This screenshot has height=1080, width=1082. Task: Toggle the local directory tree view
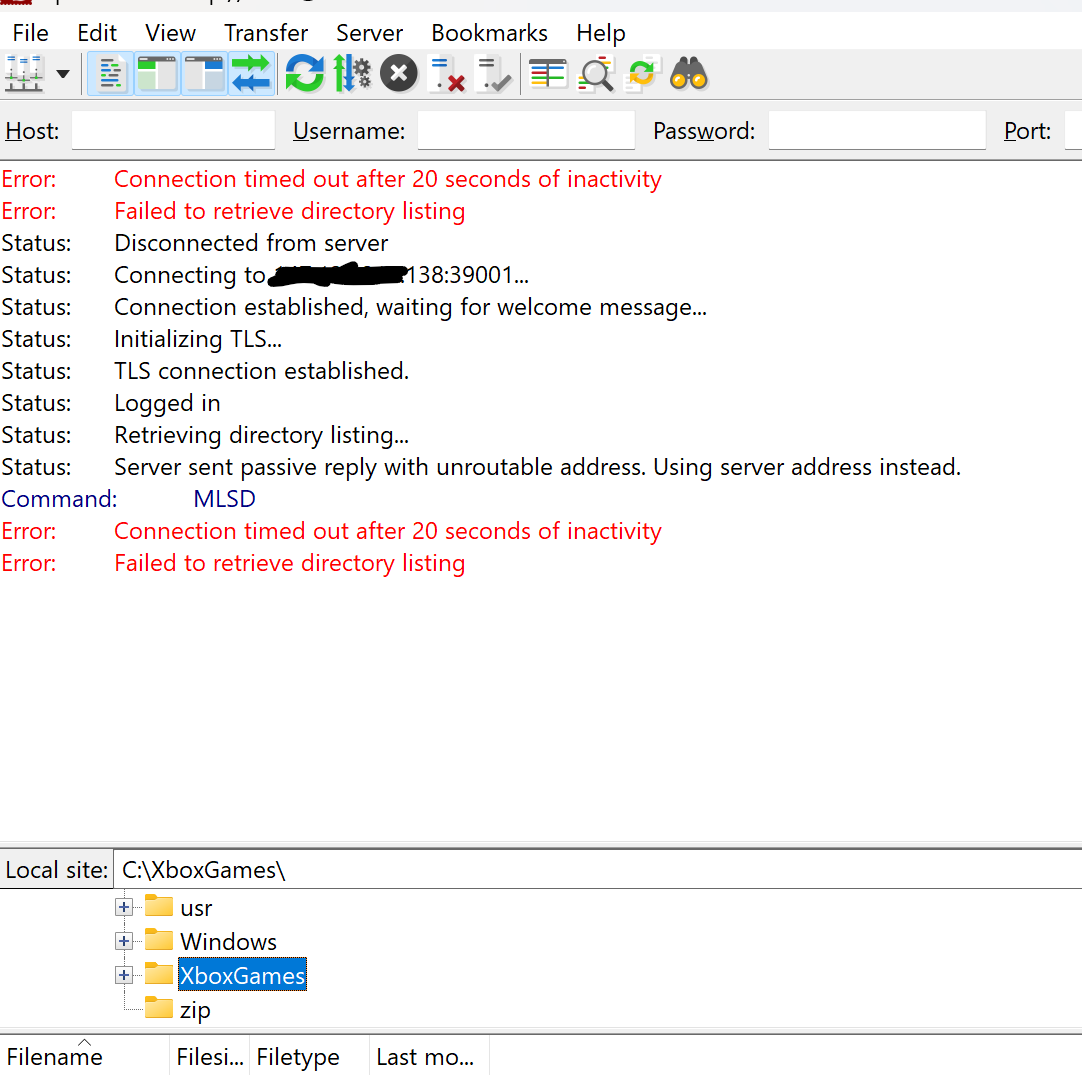[157, 72]
